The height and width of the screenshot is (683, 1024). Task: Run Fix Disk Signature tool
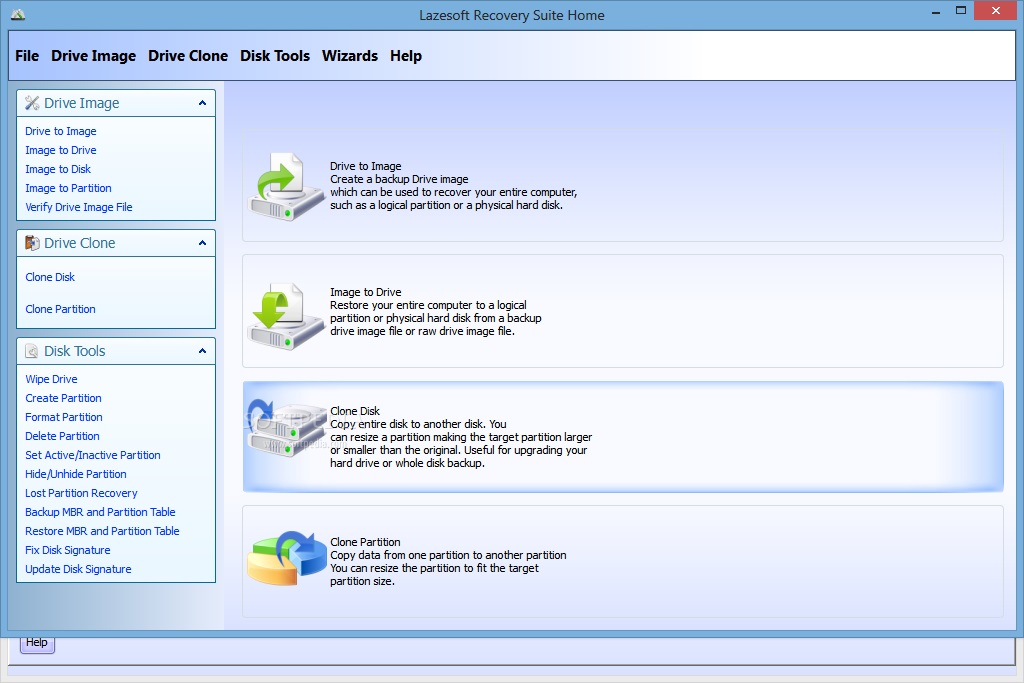(x=68, y=550)
